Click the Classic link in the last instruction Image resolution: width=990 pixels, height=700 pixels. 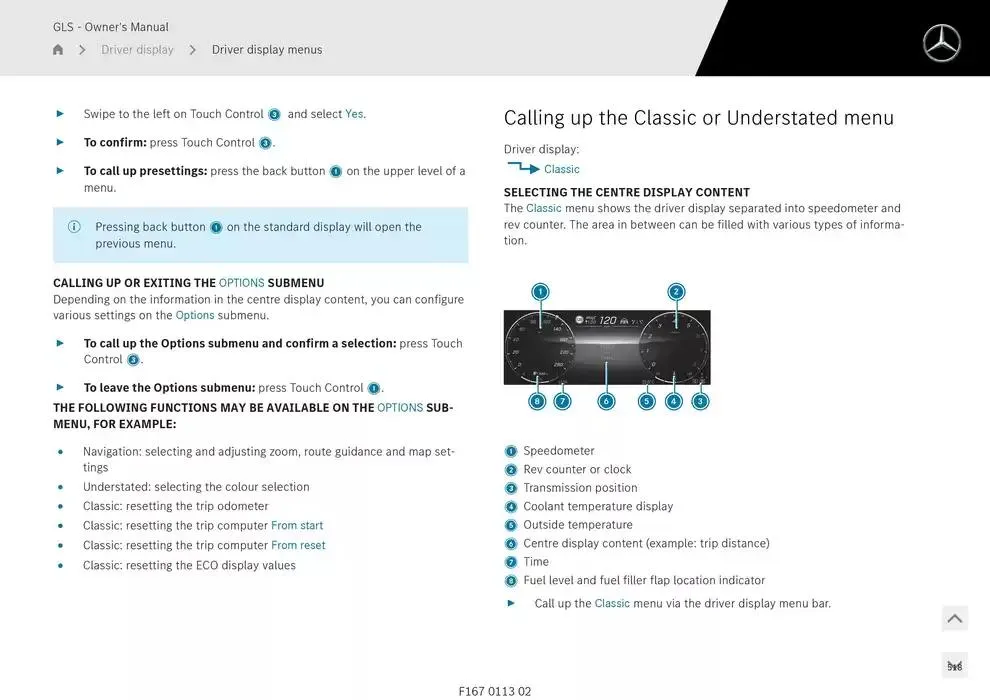(612, 603)
